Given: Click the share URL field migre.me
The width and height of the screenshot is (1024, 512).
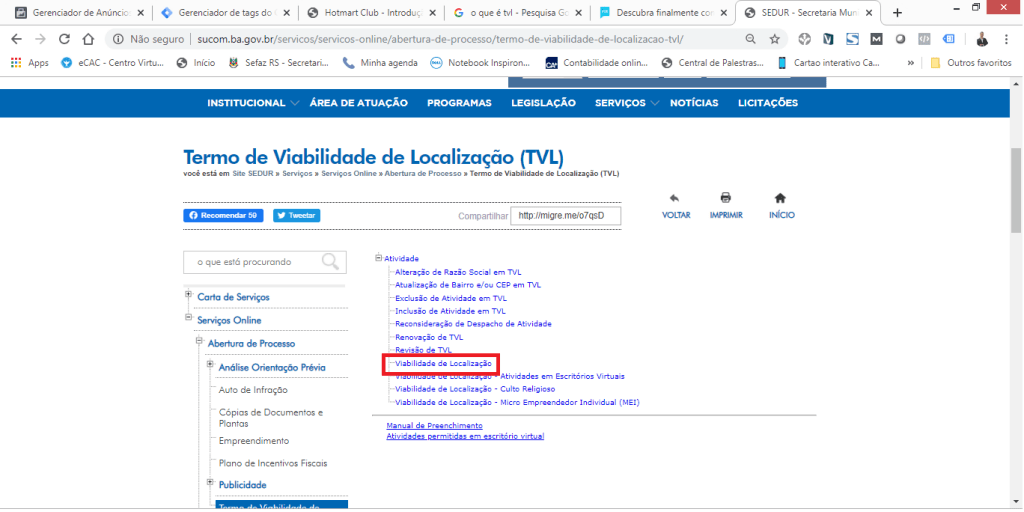Looking at the screenshot, I should pyautogui.click(x=566, y=216).
